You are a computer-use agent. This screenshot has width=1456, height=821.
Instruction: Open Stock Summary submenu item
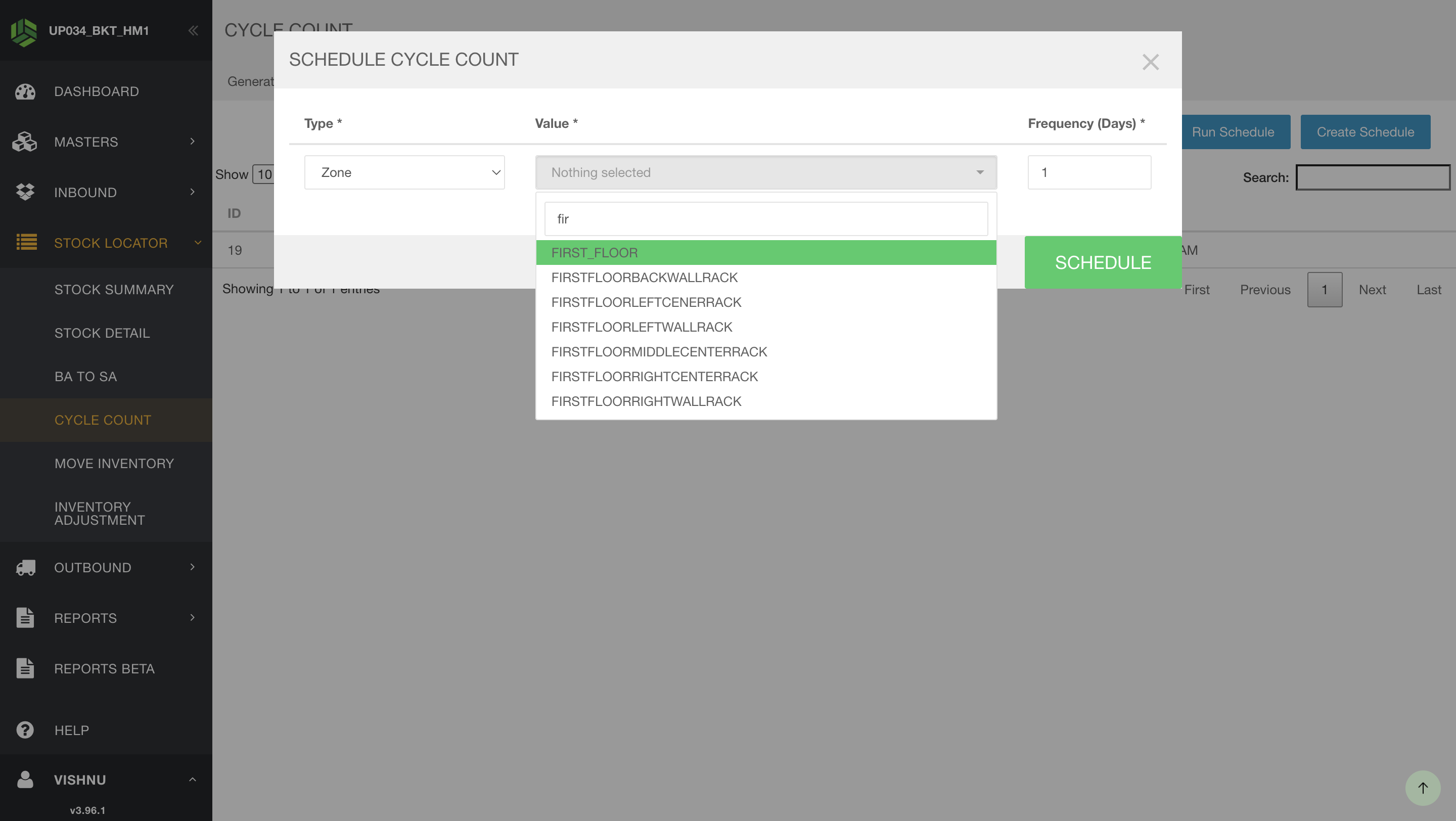coord(114,289)
